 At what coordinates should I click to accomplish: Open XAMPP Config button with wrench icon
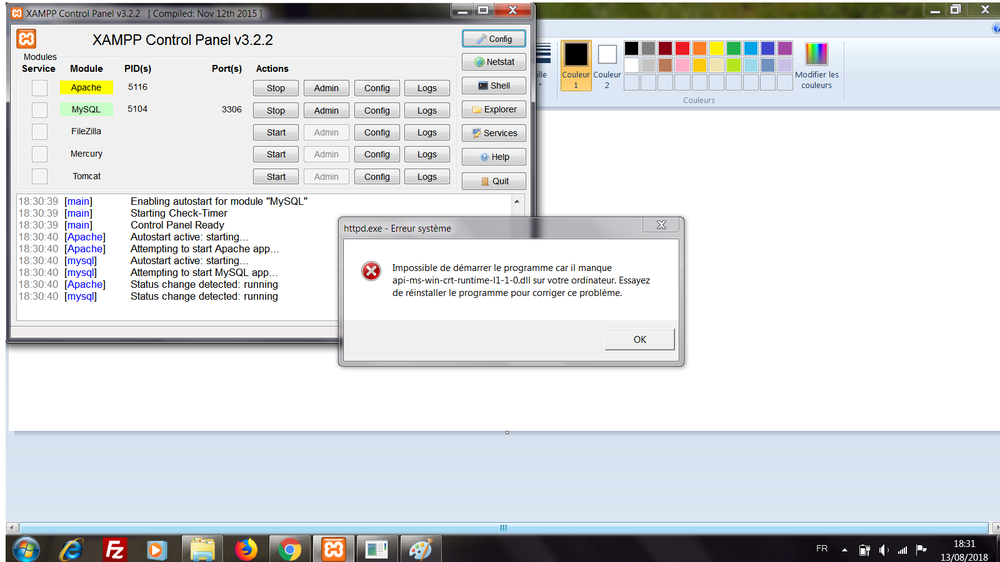click(x=494, y=39)
